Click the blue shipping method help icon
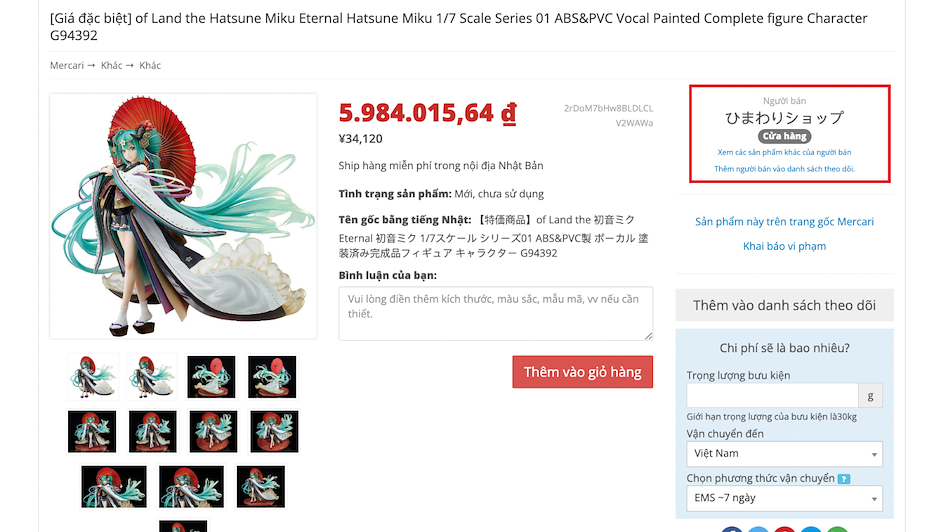This screenshot has height=532, width=944. tap(844, 479)
